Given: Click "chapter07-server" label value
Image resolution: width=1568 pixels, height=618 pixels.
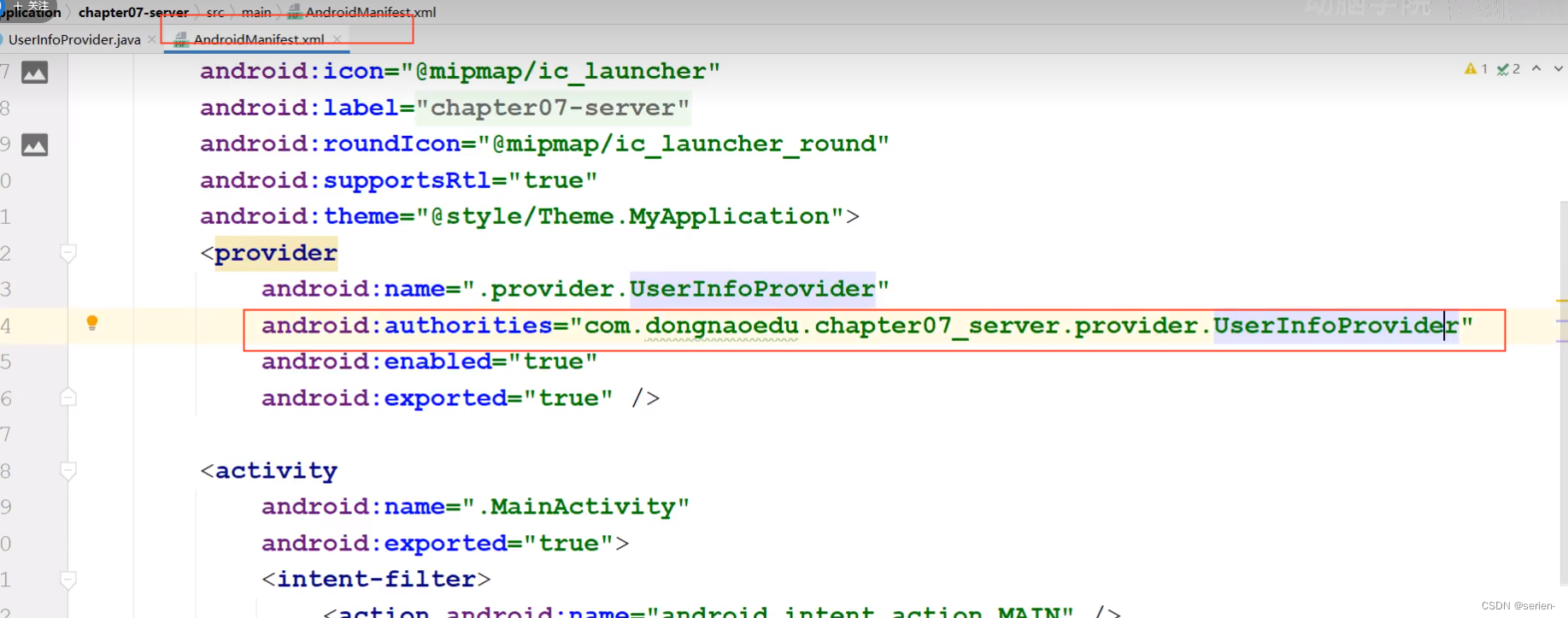Looking at the screenshot, I should (553, 108).
